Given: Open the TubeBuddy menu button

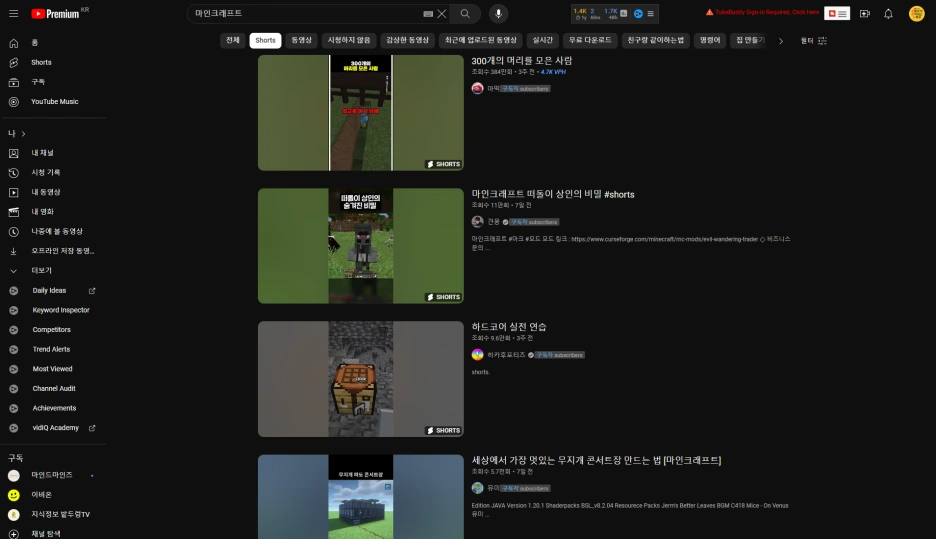Looking at the screenshot, I should coord(837,13).
